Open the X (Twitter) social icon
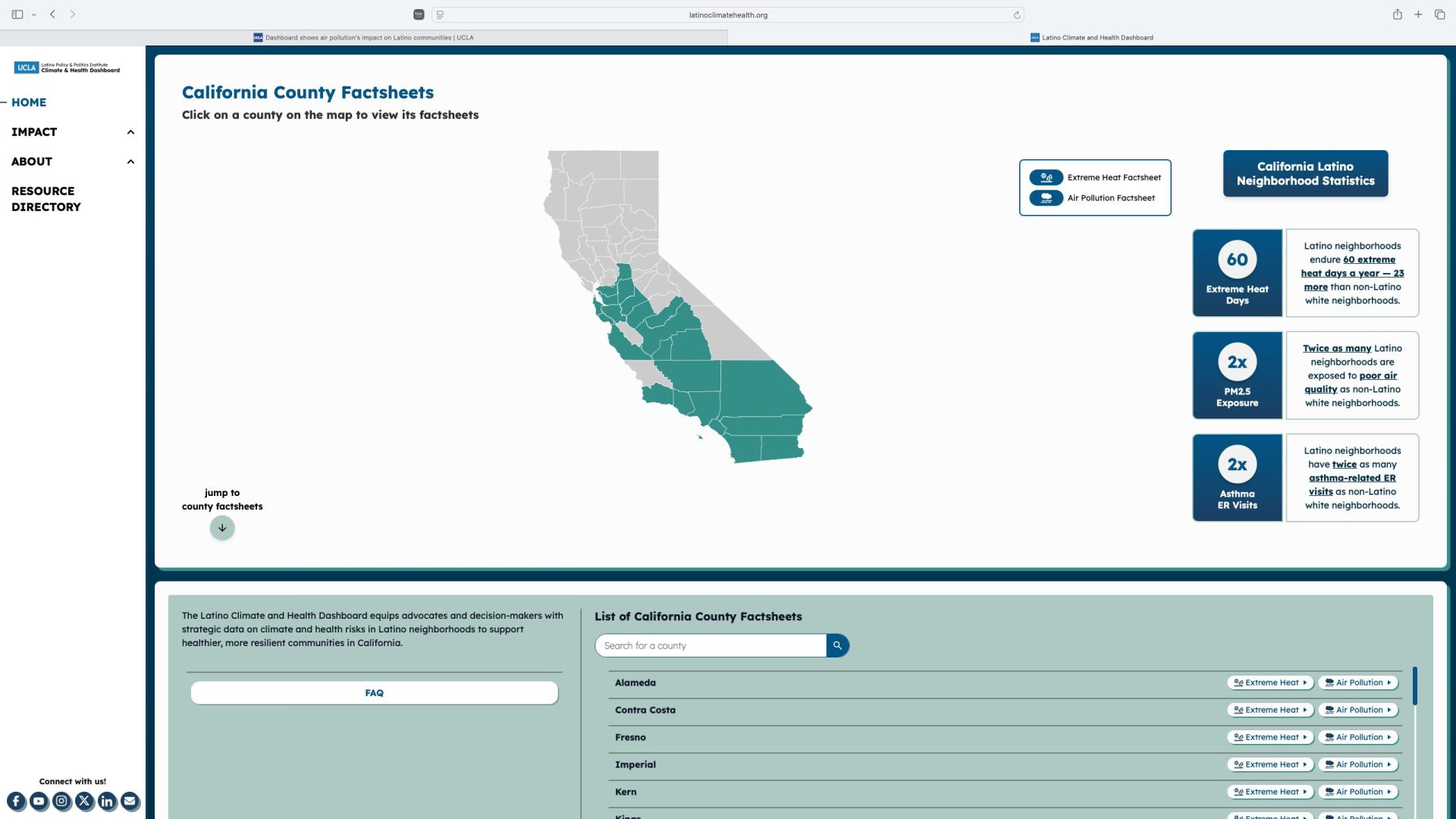The width and height of the screenshot is (1456, 819). point(84,801)
